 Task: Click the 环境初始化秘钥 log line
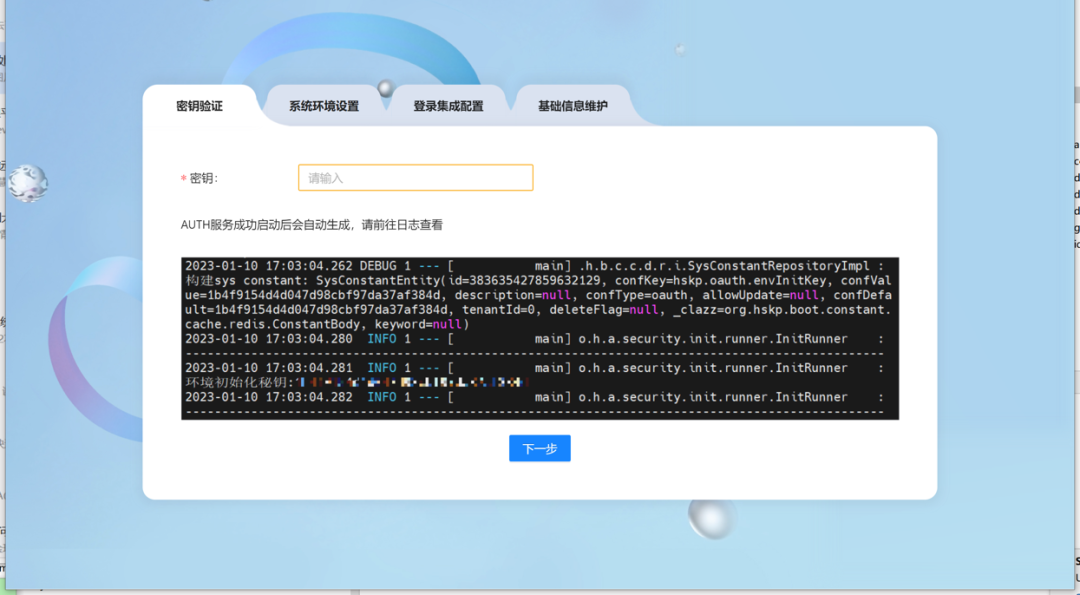point(357,382)
